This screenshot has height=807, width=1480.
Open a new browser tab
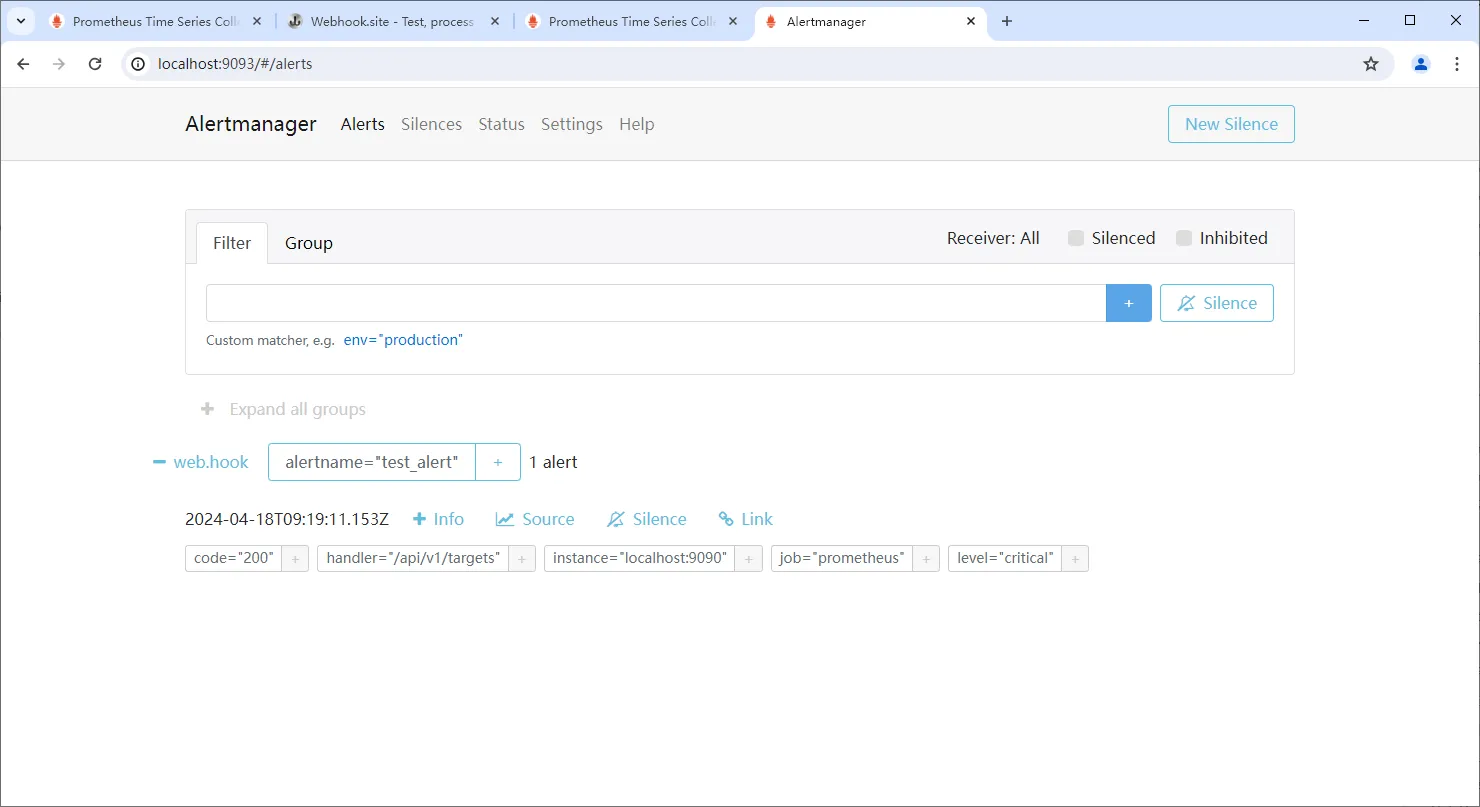click(1007, 21)
